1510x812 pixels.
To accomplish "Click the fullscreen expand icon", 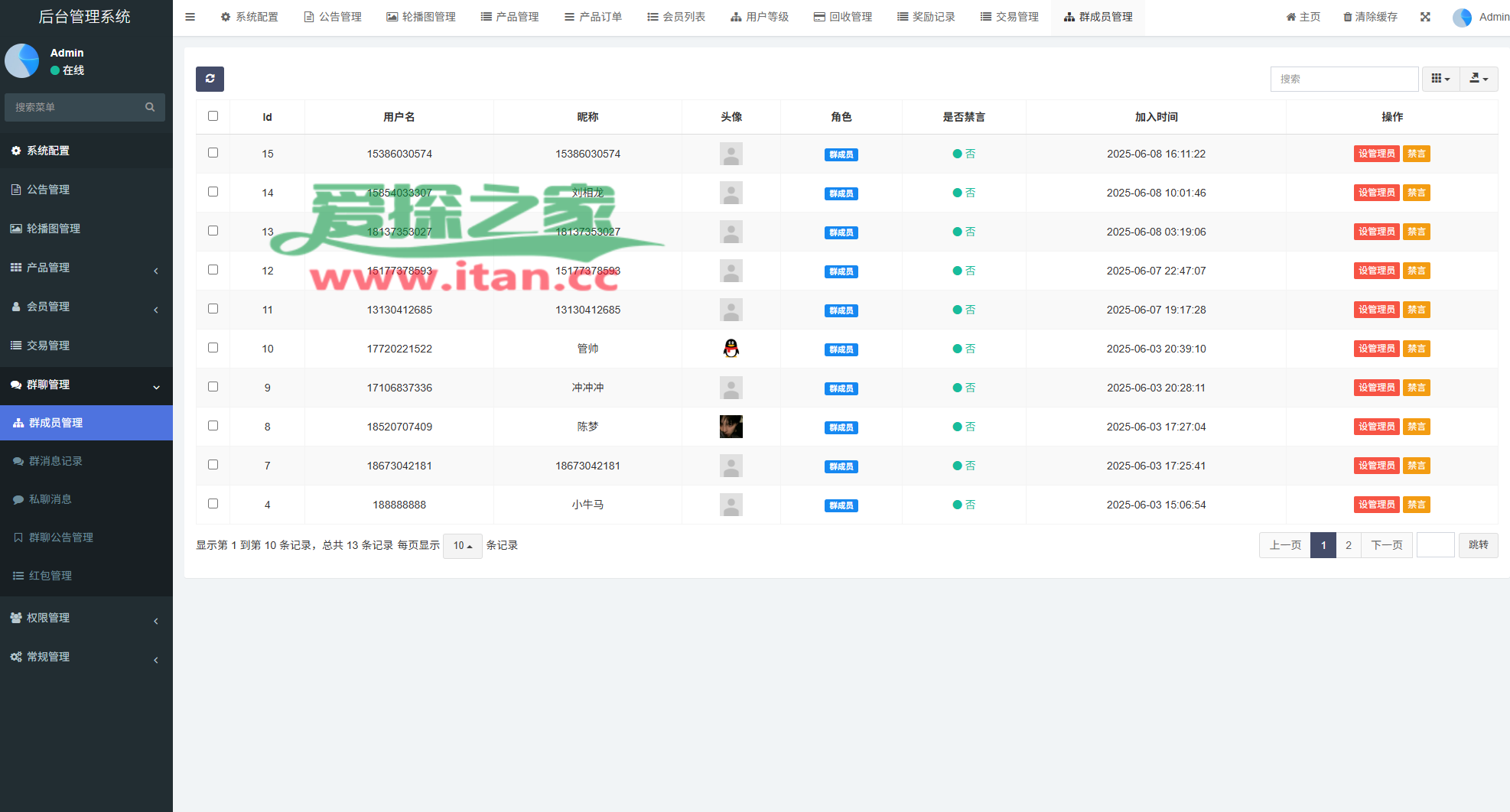I will point(1425,17).
